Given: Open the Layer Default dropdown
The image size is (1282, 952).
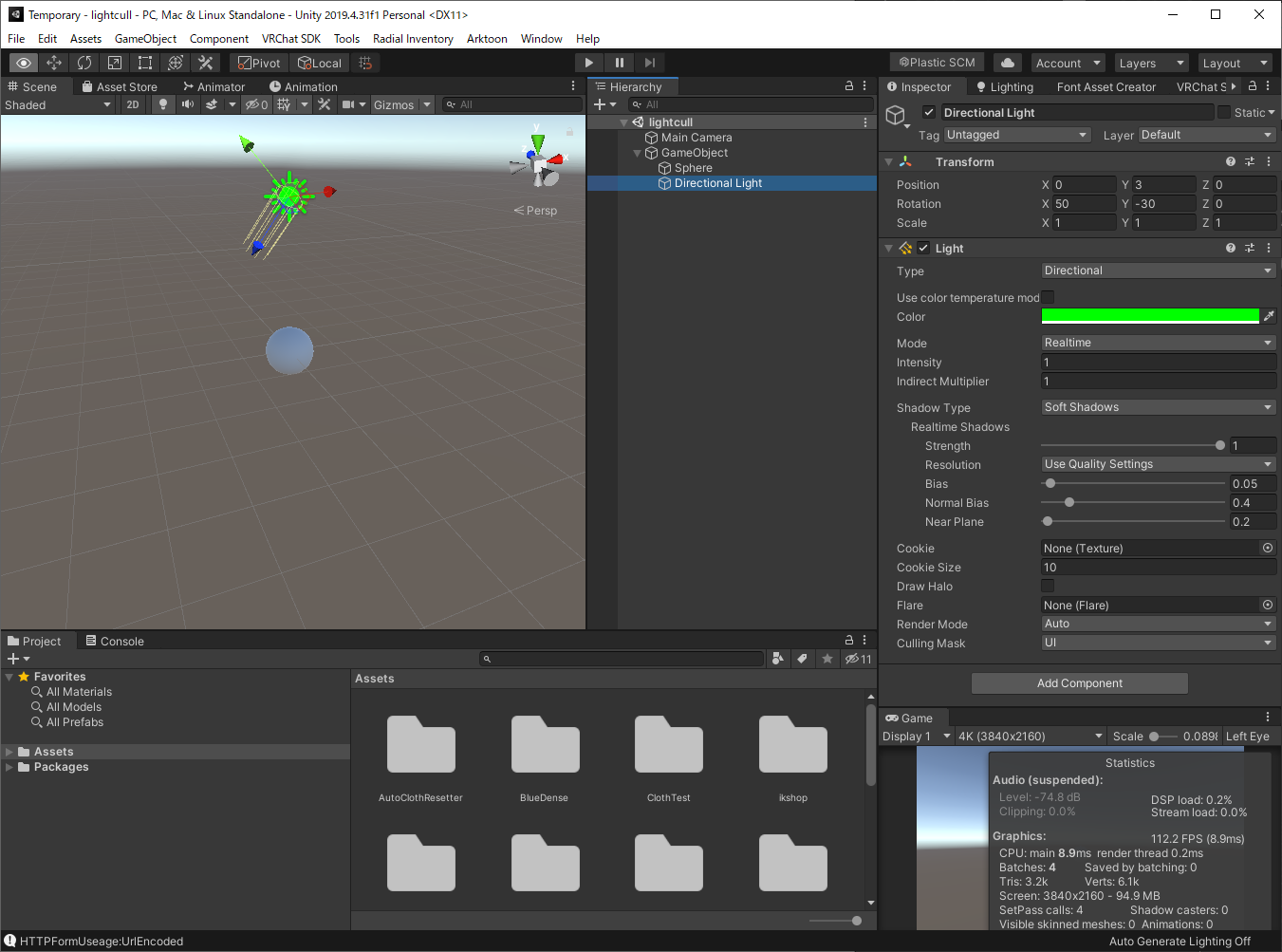Looking at the screenshot, I should (x=1207, y=135).
